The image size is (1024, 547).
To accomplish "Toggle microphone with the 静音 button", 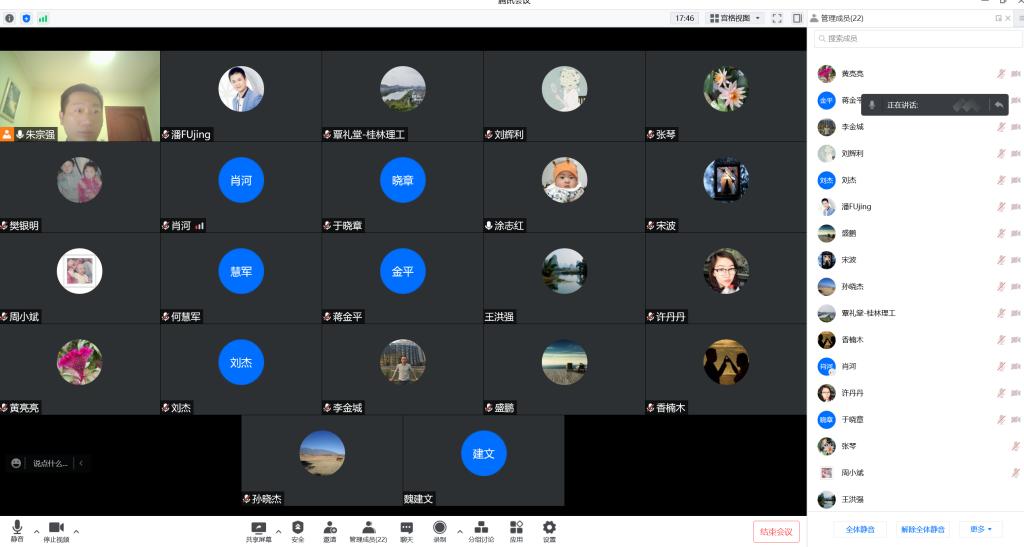I will point(17,530).
